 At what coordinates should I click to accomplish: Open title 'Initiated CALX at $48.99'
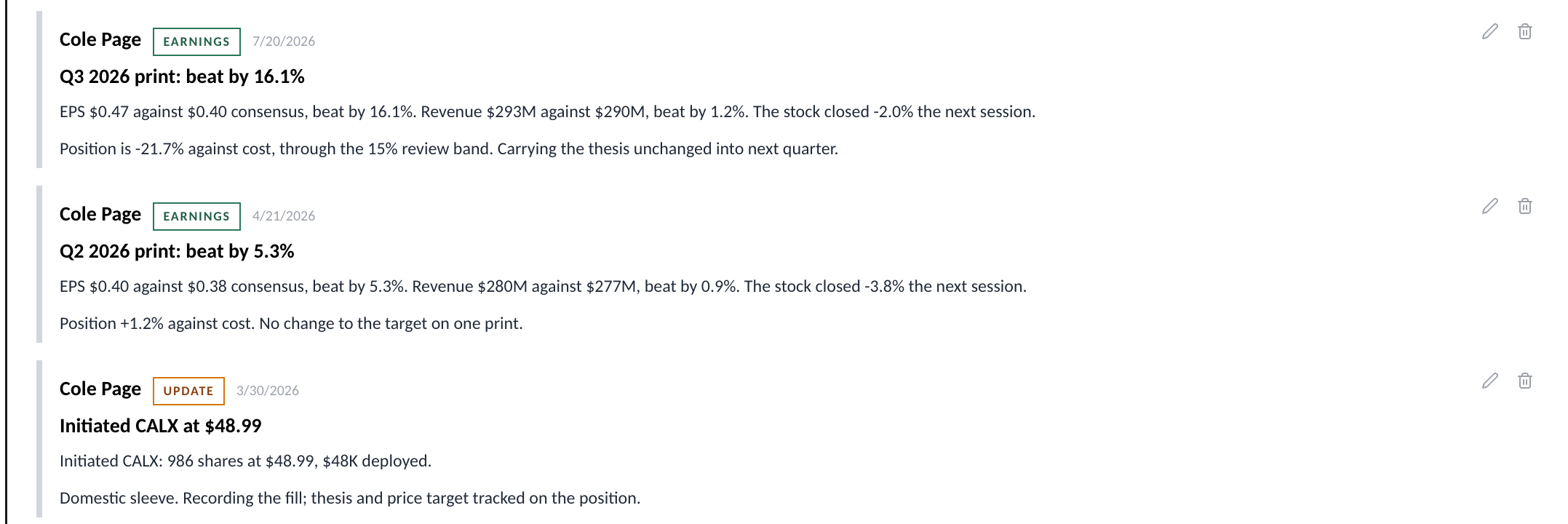(160, 426)
